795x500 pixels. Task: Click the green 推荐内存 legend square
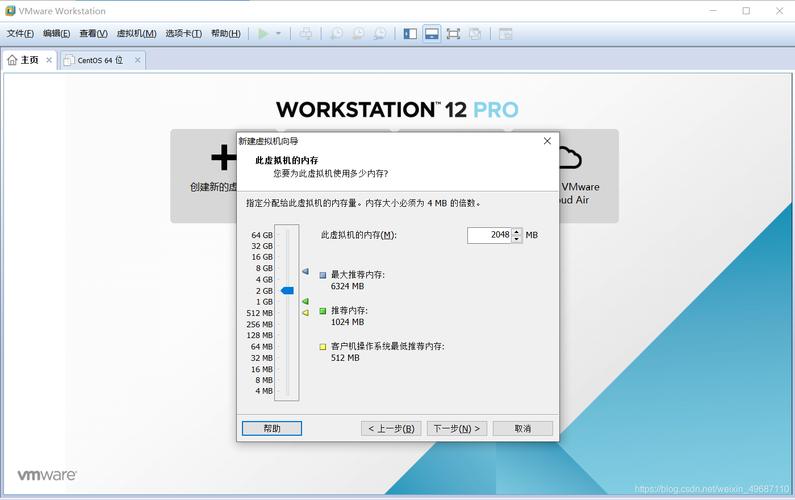[323, 311]
